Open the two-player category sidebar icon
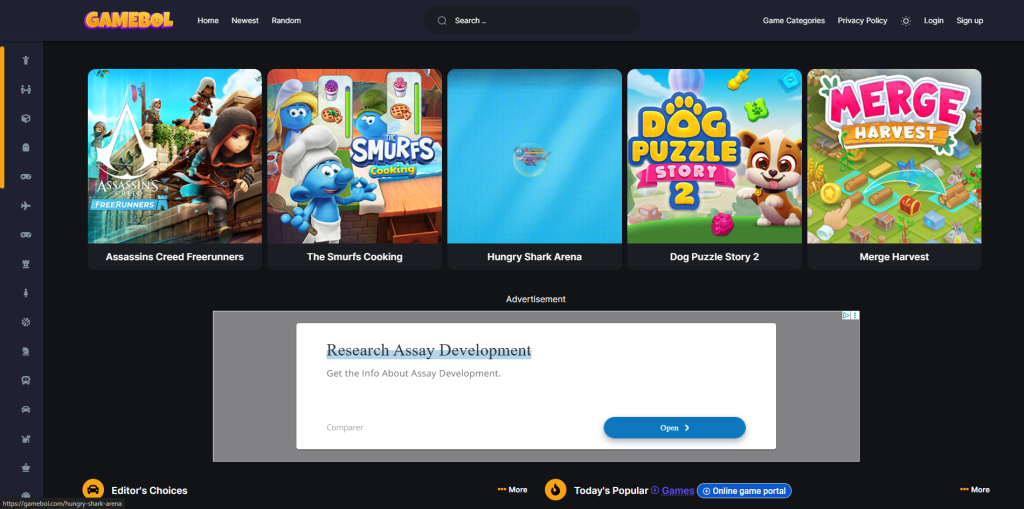The image size is (1024, 509). (26, 90)
